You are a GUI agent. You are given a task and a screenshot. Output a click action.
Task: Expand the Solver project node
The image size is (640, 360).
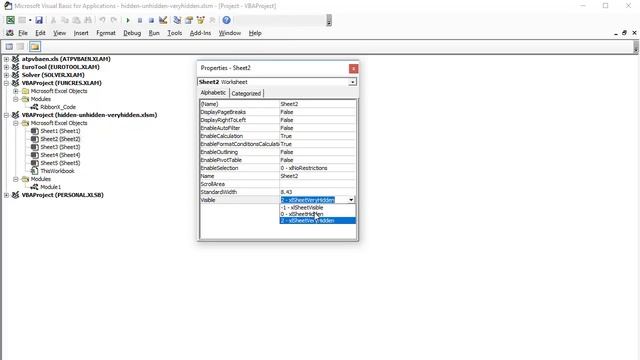coord(7,75)
